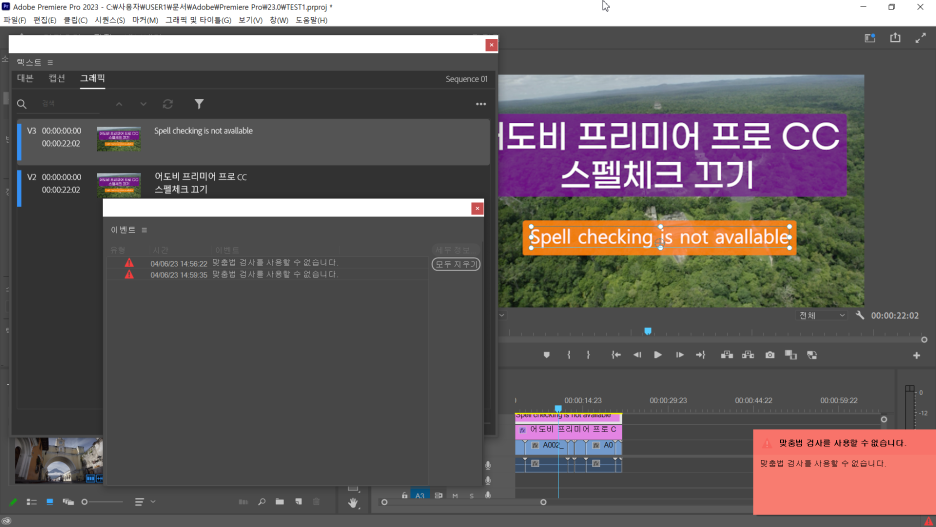936x527 pixels.
Task: Click the Go to Out button
Action: point(700,355)
